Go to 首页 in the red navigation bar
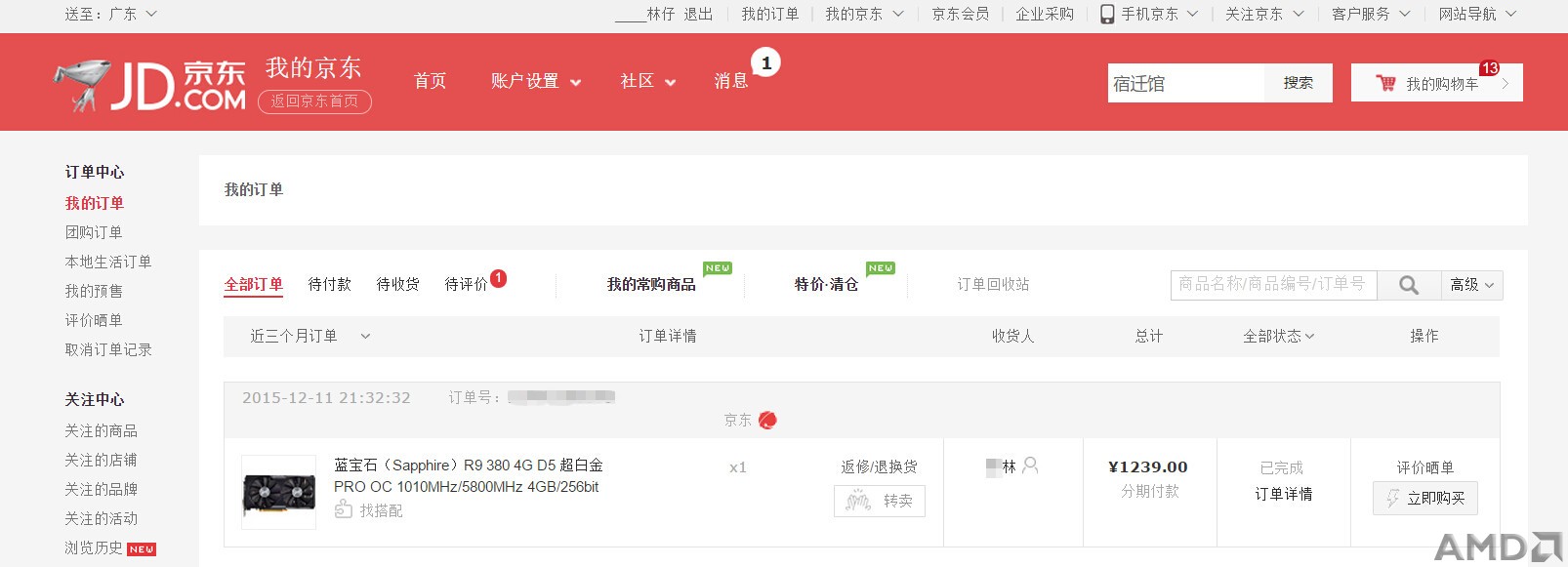The height and width of the screenshot is (567, 1568). [x=430, y=81]
